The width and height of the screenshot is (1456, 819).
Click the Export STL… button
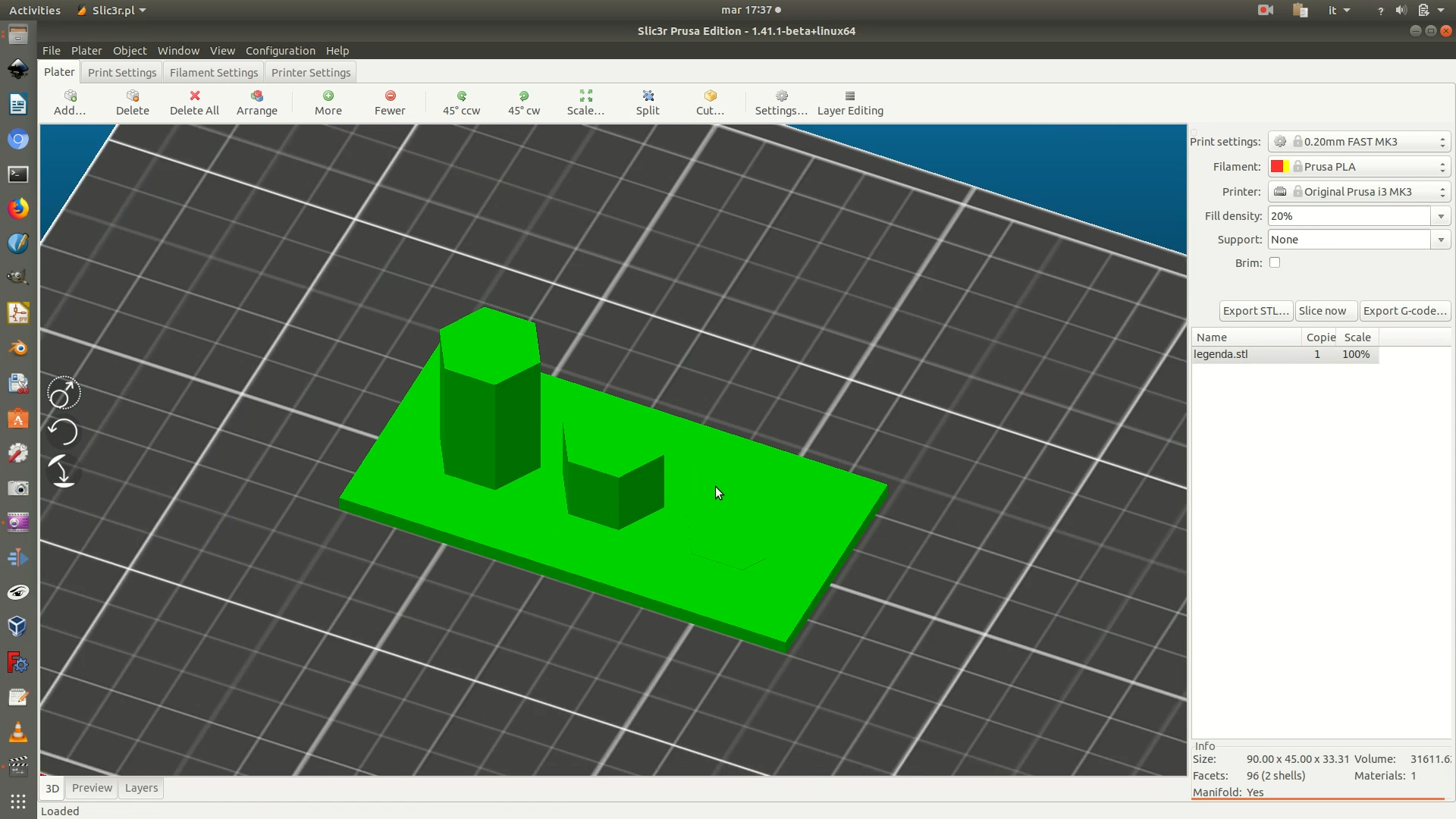(1256, 311)
